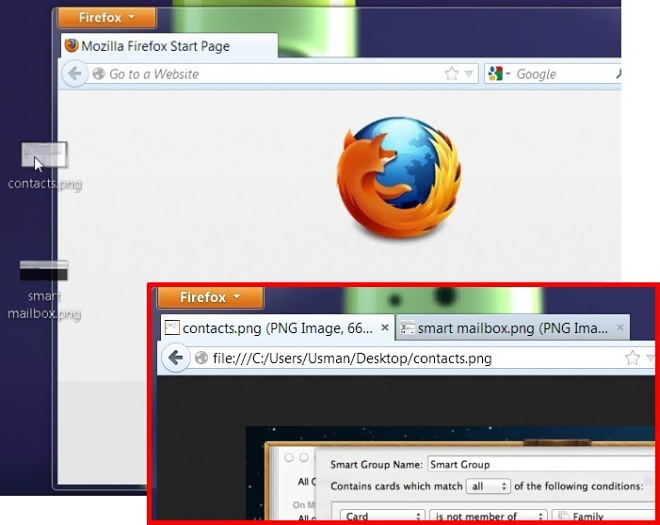Switch to the contacts.png tab

277,328
